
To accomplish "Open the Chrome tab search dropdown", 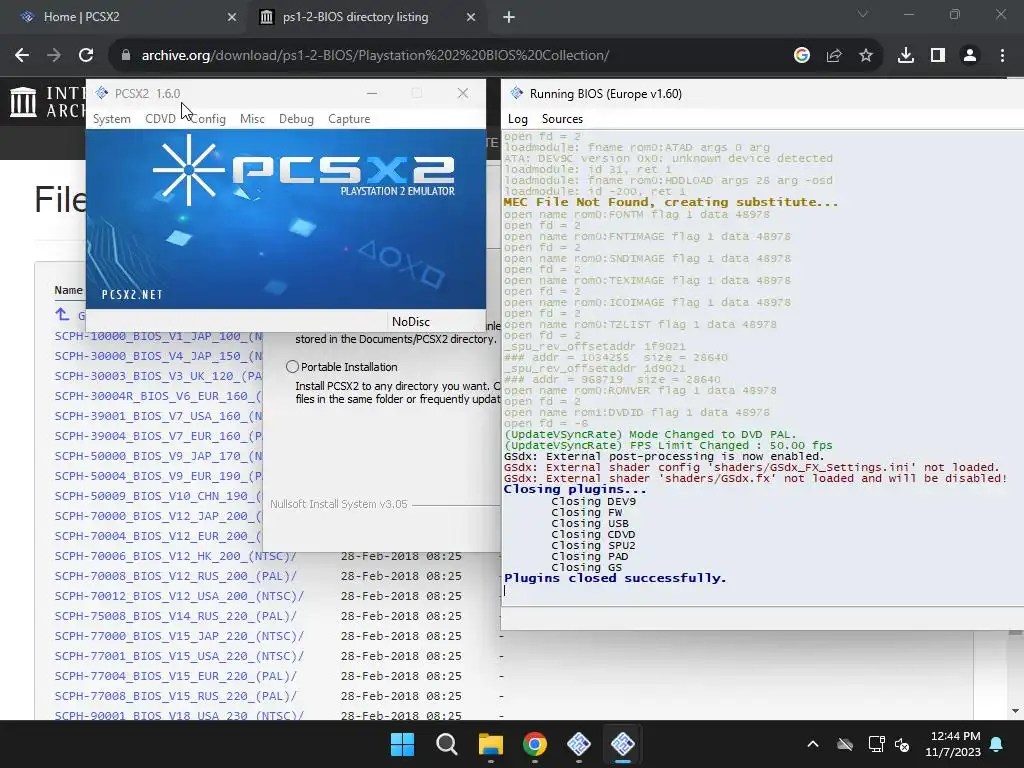I will 863,14.
